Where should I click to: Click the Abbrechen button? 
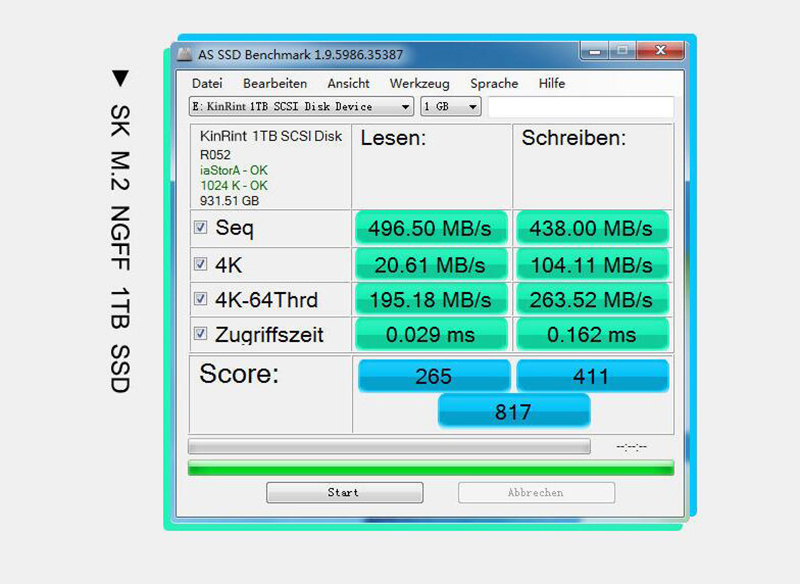(536, 492)
